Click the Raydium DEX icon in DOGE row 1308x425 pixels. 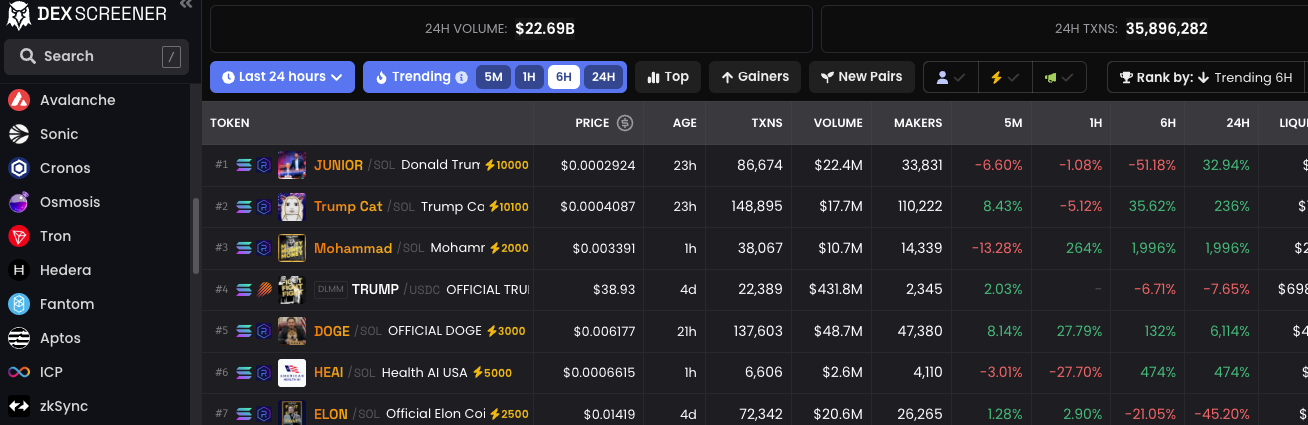click(264, 331)
